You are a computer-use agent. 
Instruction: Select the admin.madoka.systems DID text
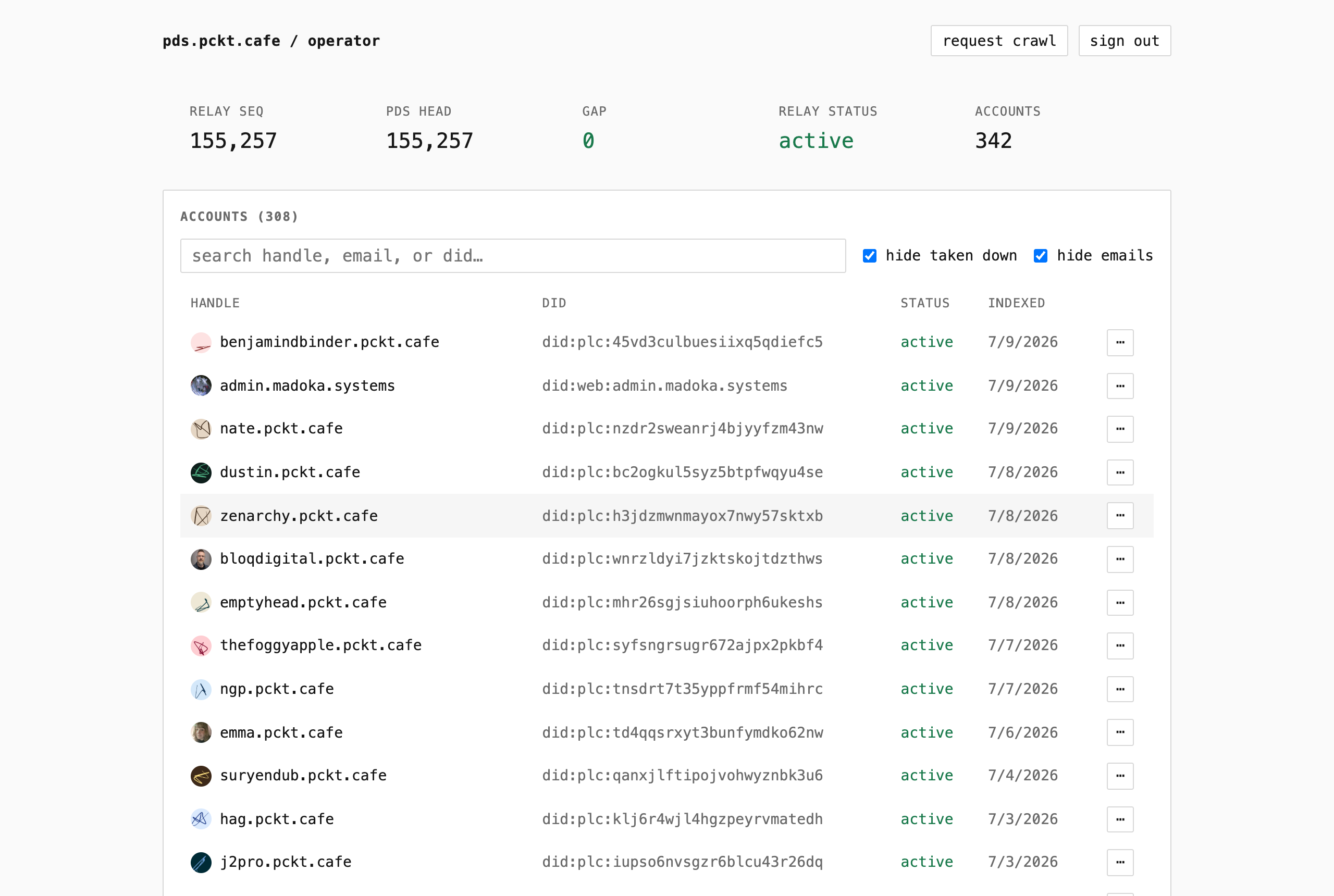665,387
